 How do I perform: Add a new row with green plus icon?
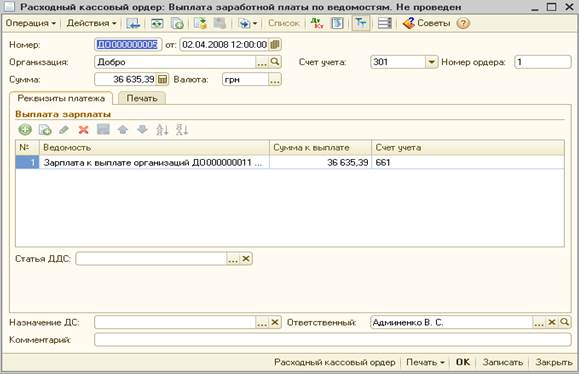(x=25, y=130)
